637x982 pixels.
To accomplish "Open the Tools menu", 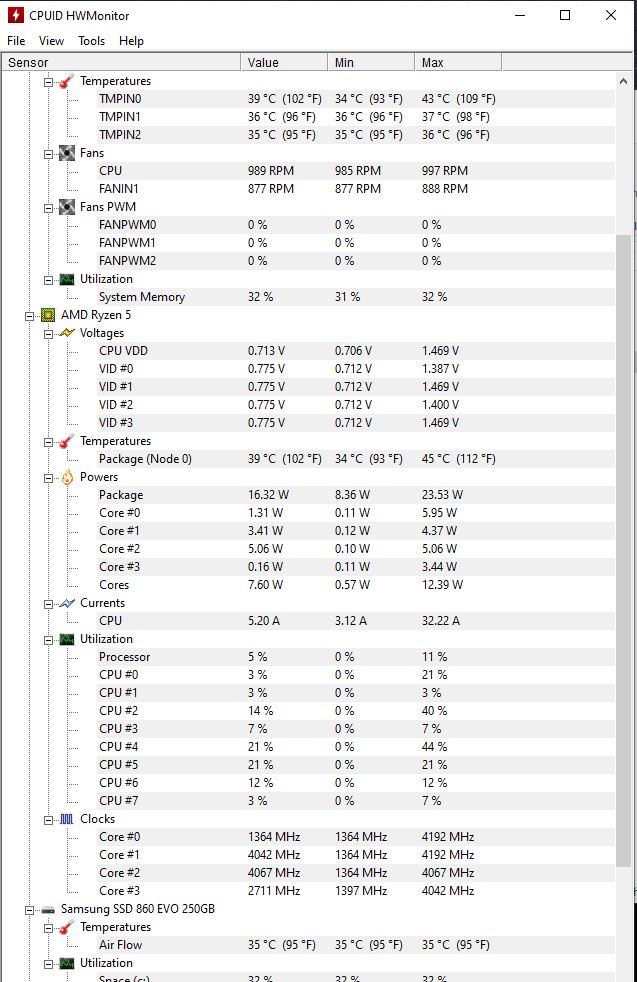I will [91, 41].
